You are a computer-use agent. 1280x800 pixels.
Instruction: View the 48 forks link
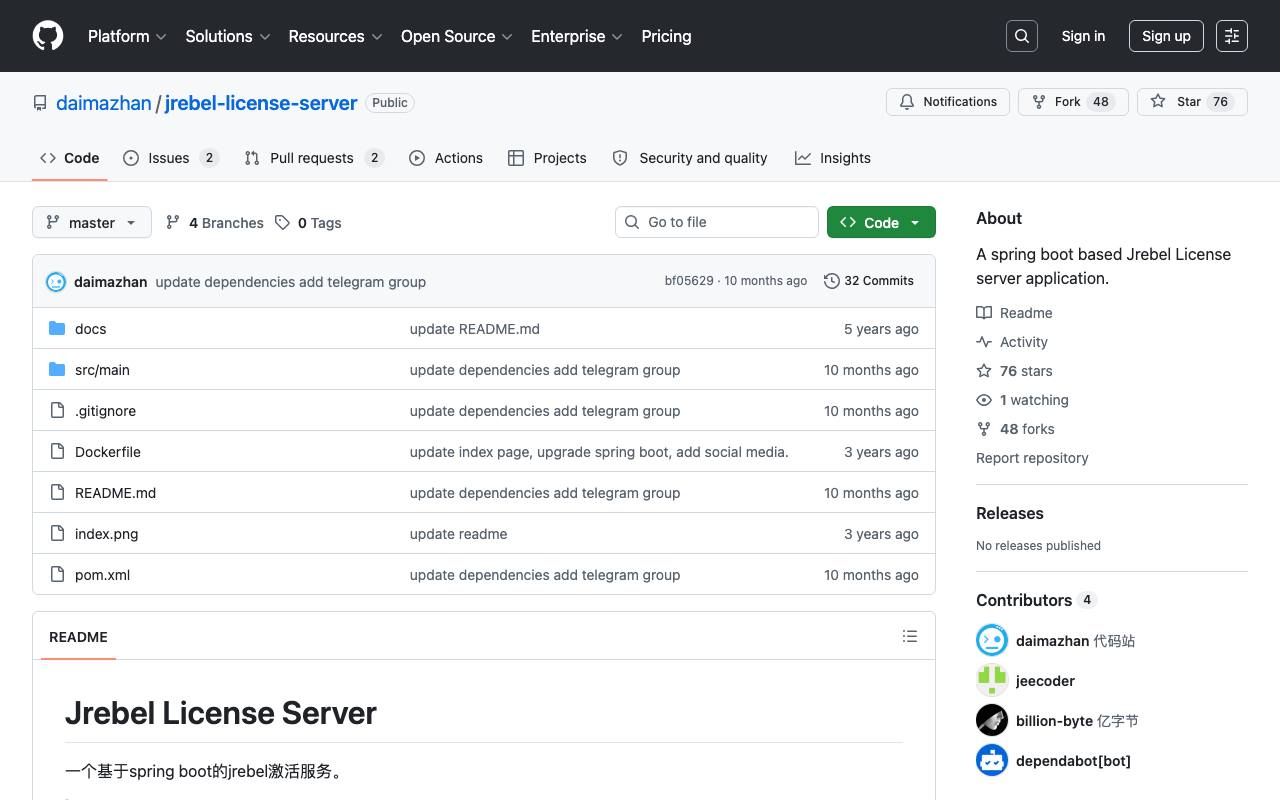[x=1015, y=429]
